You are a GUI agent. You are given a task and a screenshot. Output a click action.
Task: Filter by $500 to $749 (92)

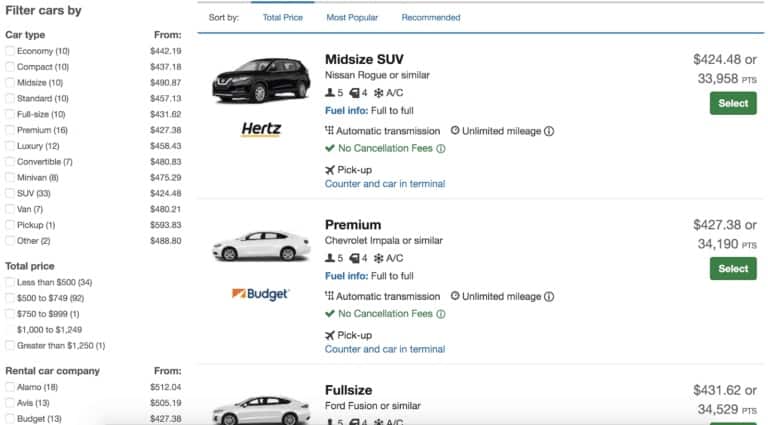[10, 298]
